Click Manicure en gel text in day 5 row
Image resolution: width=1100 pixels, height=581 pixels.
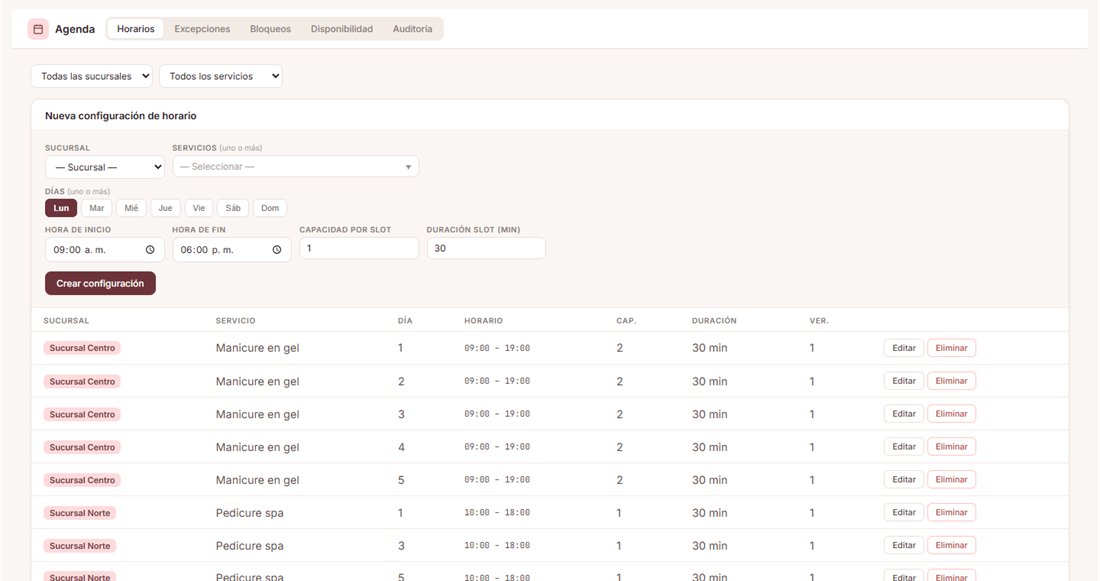pos(257,480)
